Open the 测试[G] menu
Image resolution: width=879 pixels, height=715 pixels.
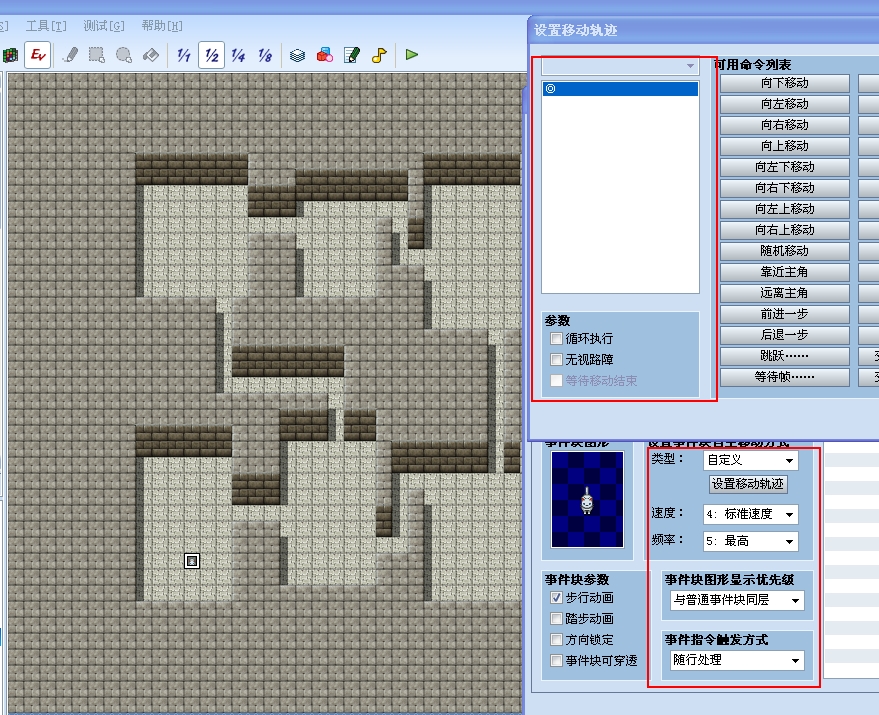point(104,26)
